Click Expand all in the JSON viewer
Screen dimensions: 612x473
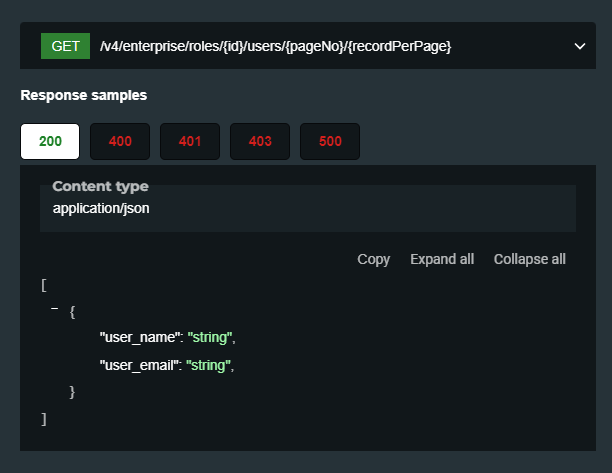(442, 259)
